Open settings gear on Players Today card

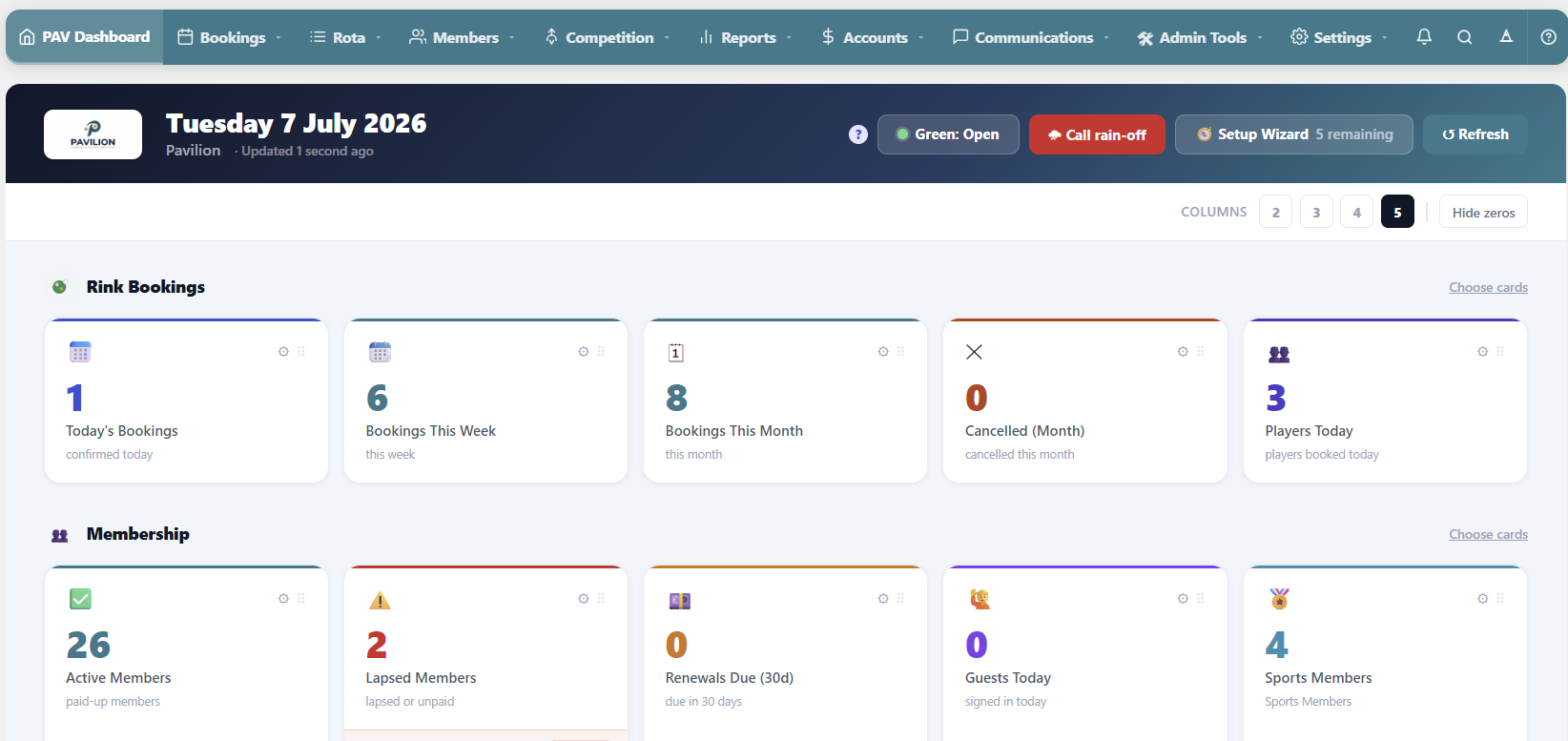1482,352
